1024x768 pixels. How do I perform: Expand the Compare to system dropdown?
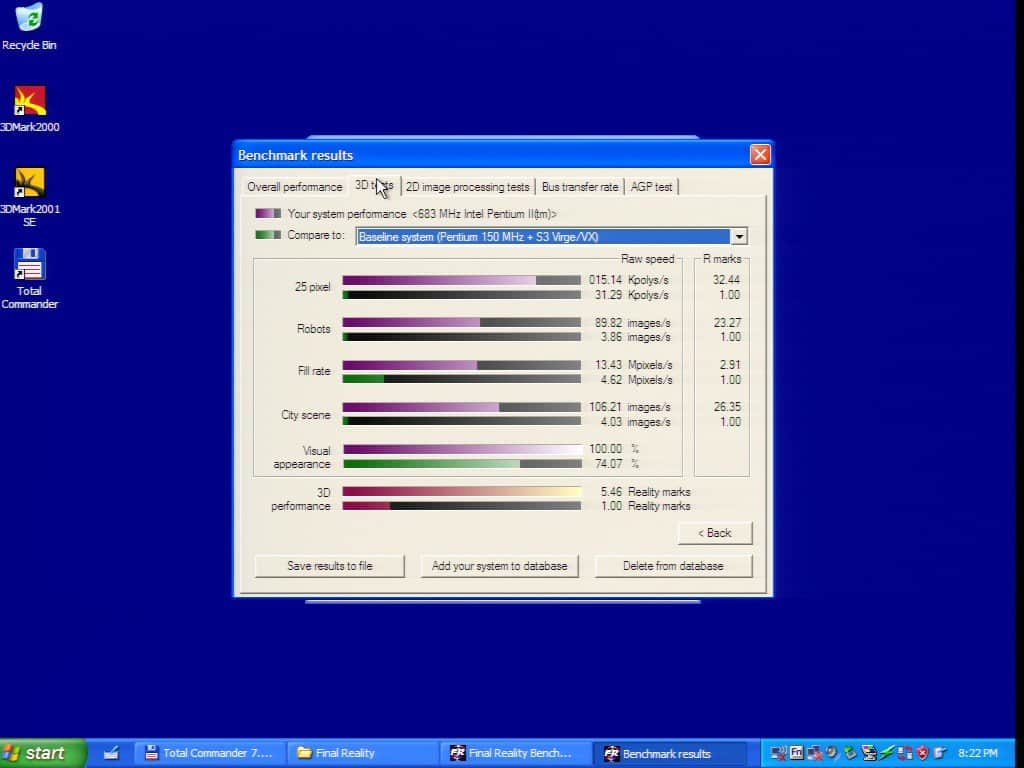[x=739, y=236]
